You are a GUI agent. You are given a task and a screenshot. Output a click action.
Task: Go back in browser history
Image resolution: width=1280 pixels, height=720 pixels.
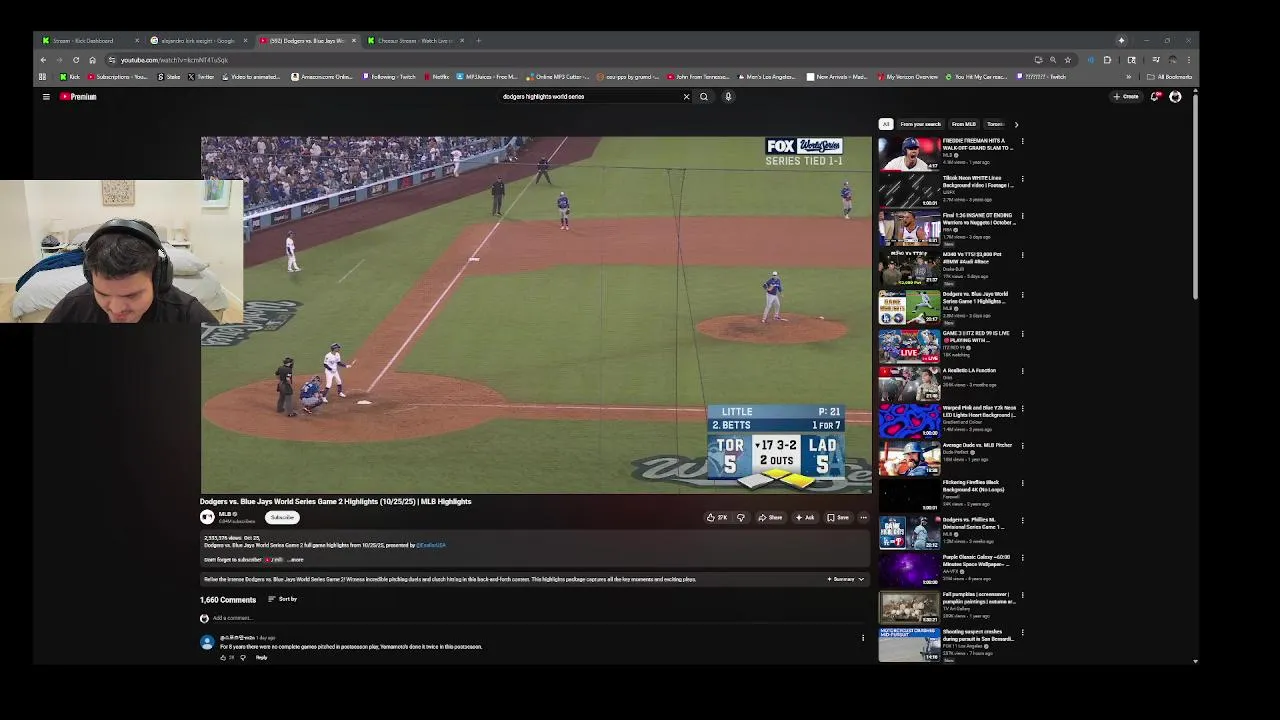point(43,60)
